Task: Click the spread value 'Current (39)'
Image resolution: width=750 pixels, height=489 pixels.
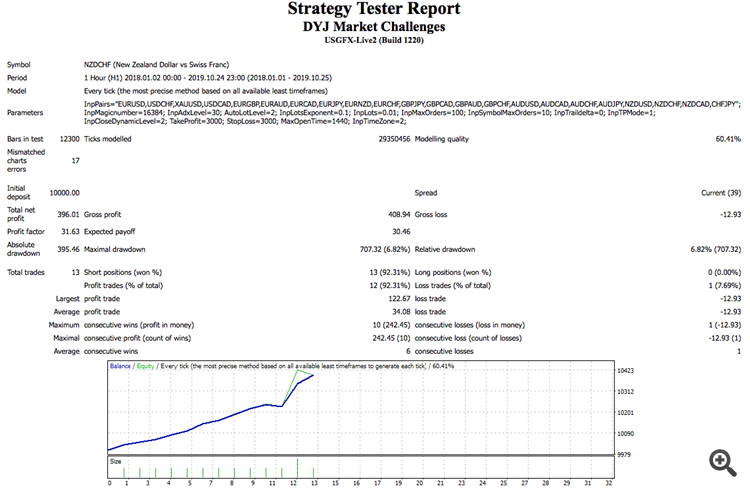Action: [721, 192]
